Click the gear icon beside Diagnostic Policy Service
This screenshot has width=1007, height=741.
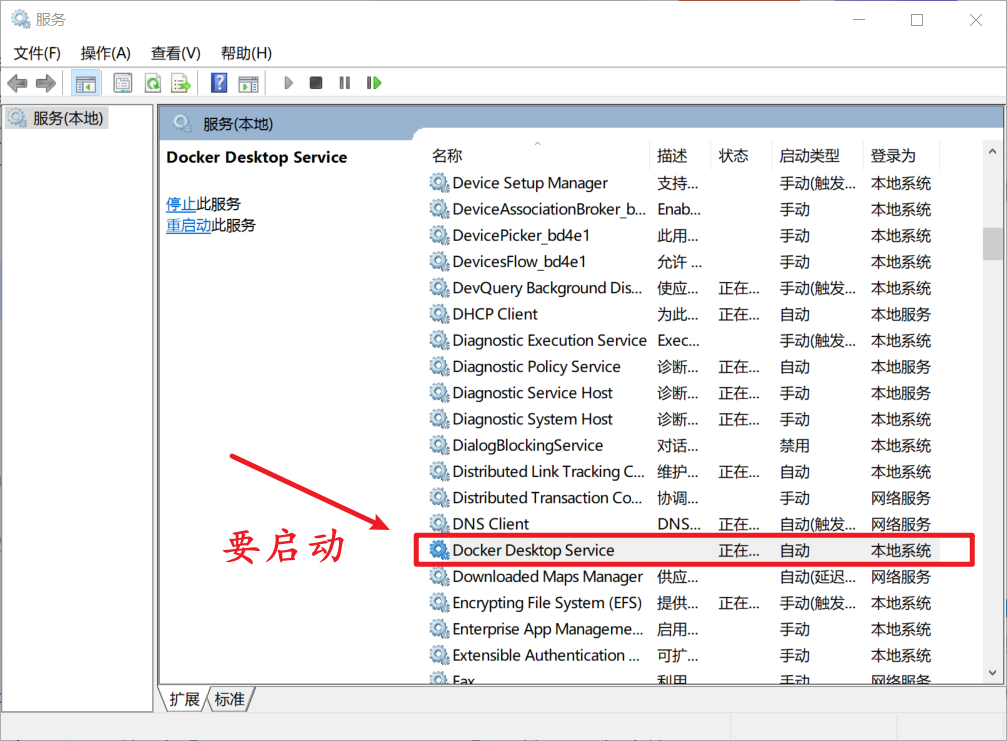[x=439, y=367]
